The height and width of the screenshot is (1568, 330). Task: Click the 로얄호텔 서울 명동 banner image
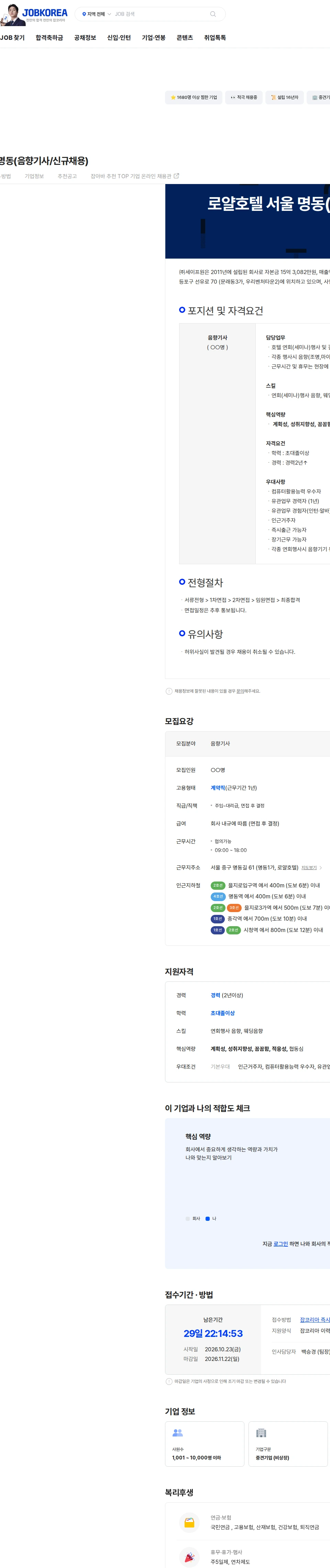247,221
